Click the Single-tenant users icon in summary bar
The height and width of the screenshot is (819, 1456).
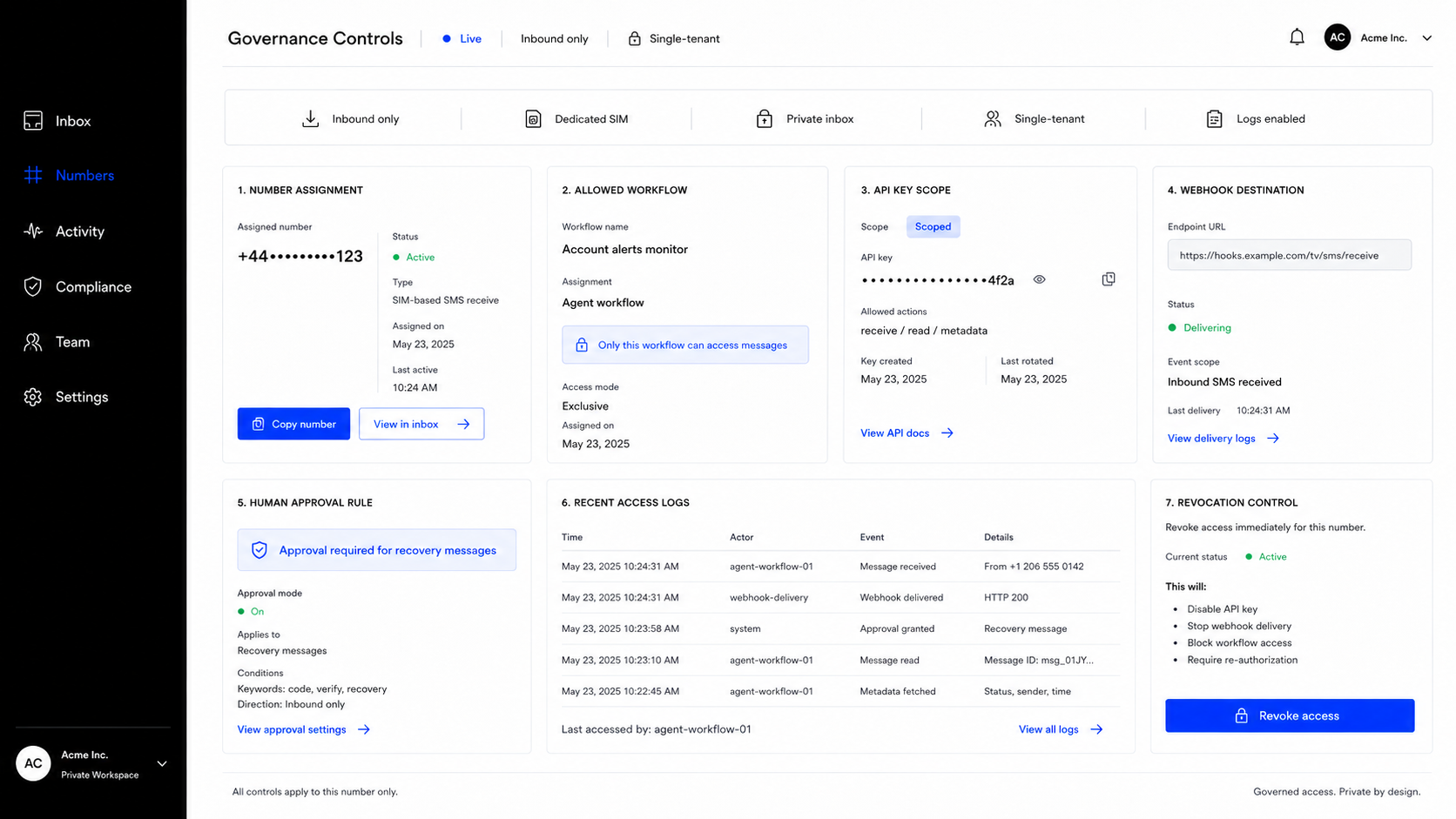992,118
